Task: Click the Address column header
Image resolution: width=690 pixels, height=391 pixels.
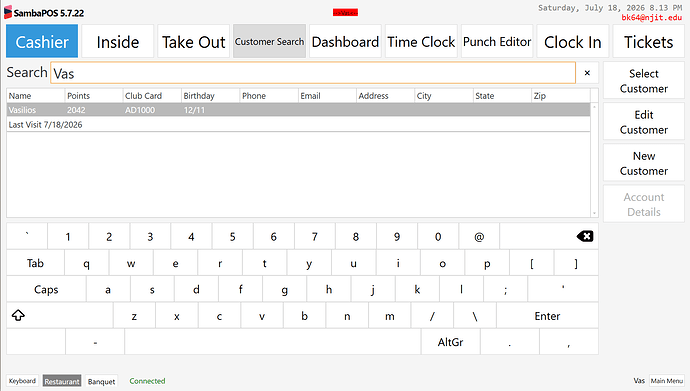Action: (x=385, y=95)
